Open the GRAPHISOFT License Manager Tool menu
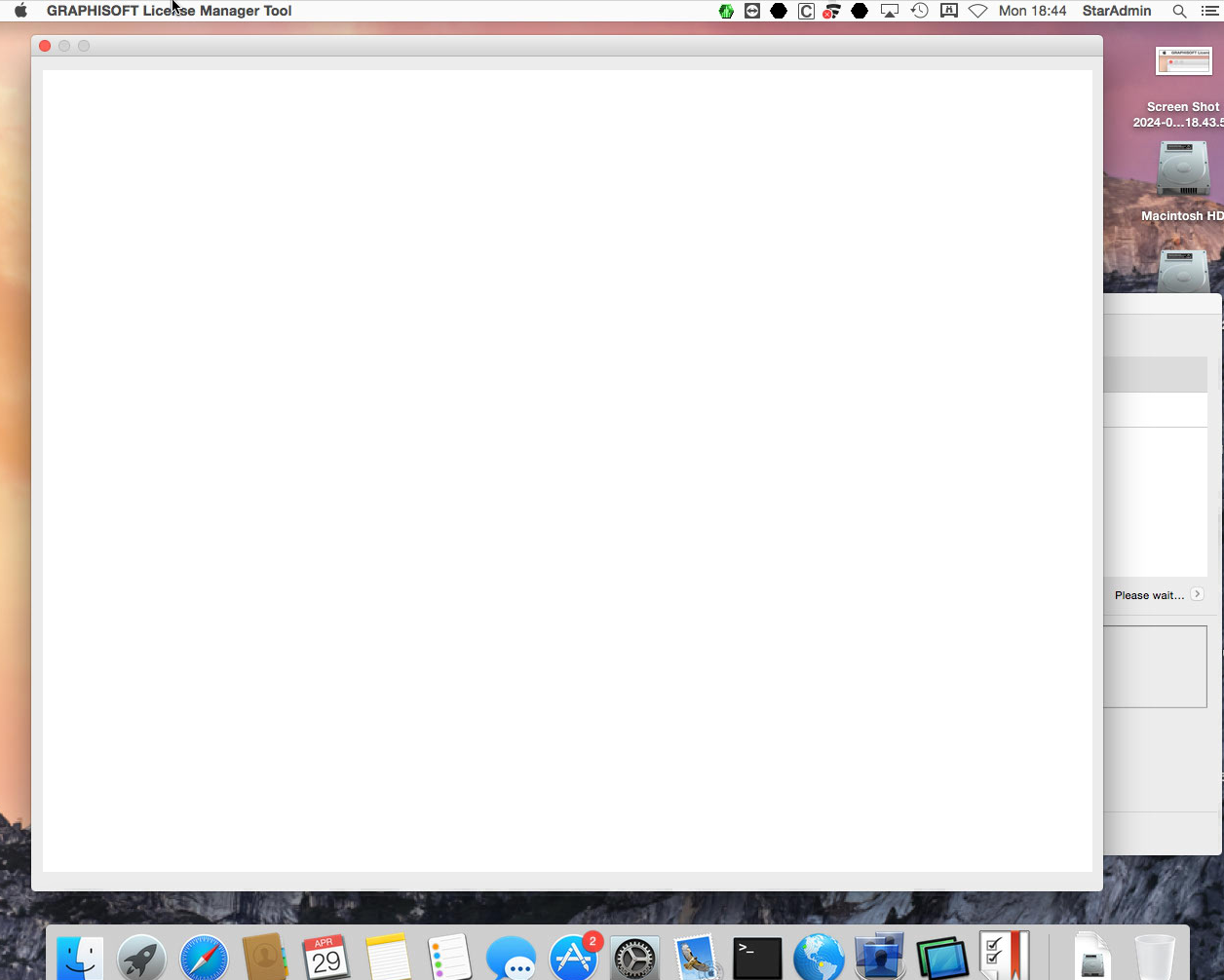Viewport: 1224px width, 980px height. [x=169, y=11]
